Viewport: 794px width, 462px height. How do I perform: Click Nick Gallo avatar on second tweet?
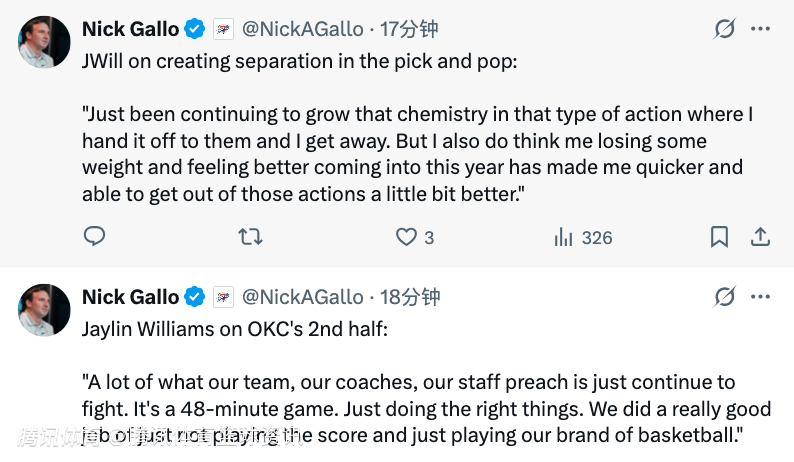tap(45, 310)
